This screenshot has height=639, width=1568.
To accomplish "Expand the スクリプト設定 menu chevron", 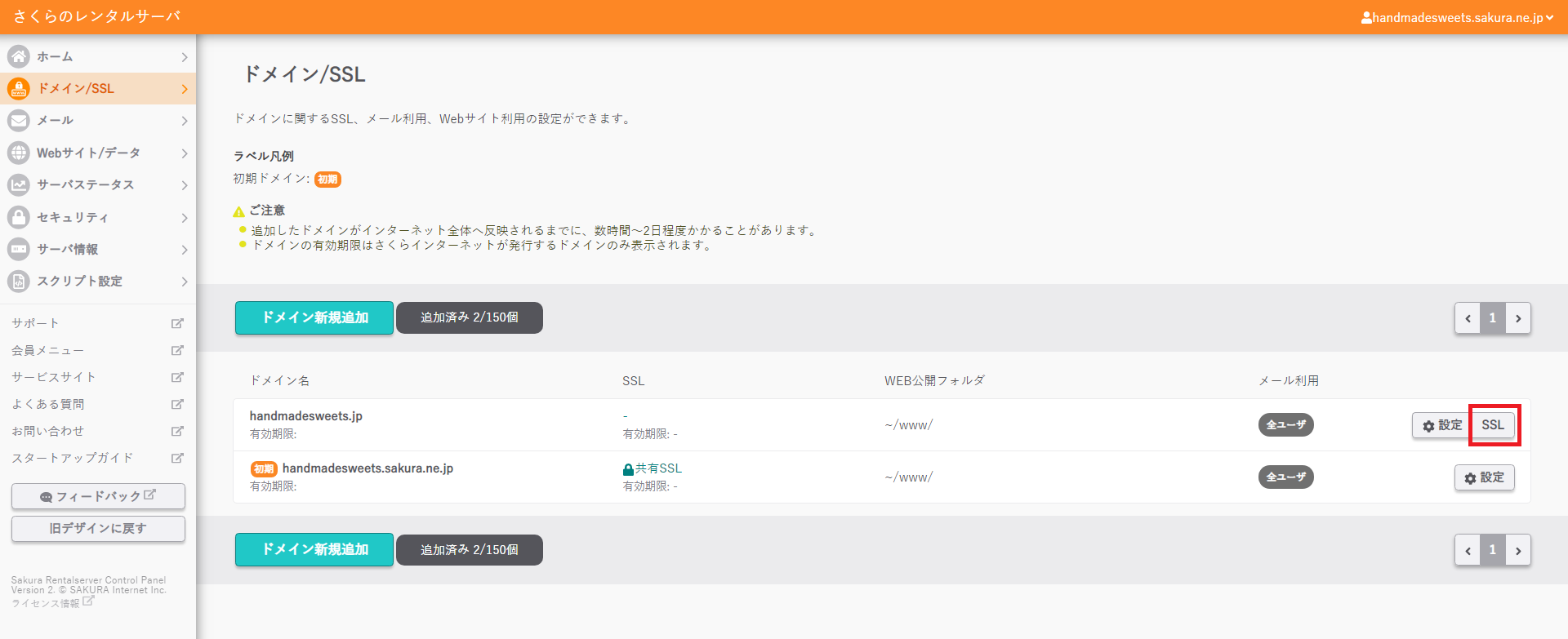I will (185, 282).
